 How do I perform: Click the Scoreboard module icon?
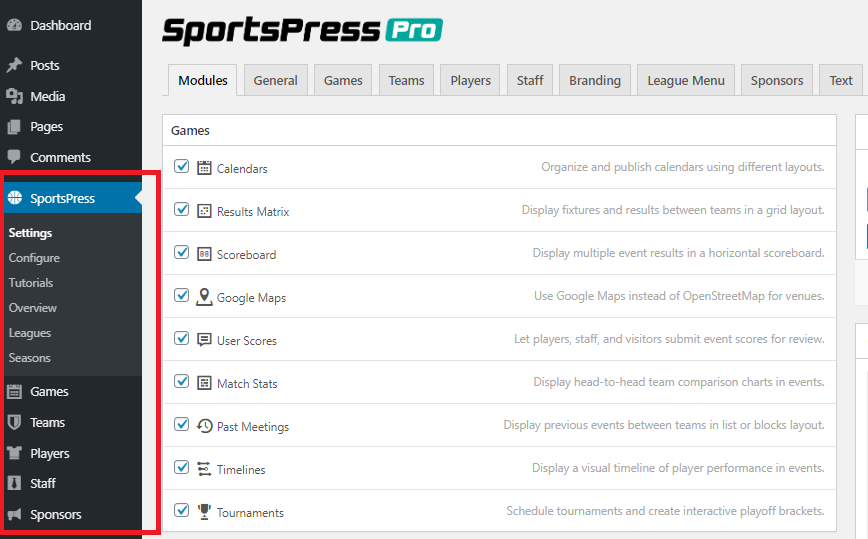point(204,254)
